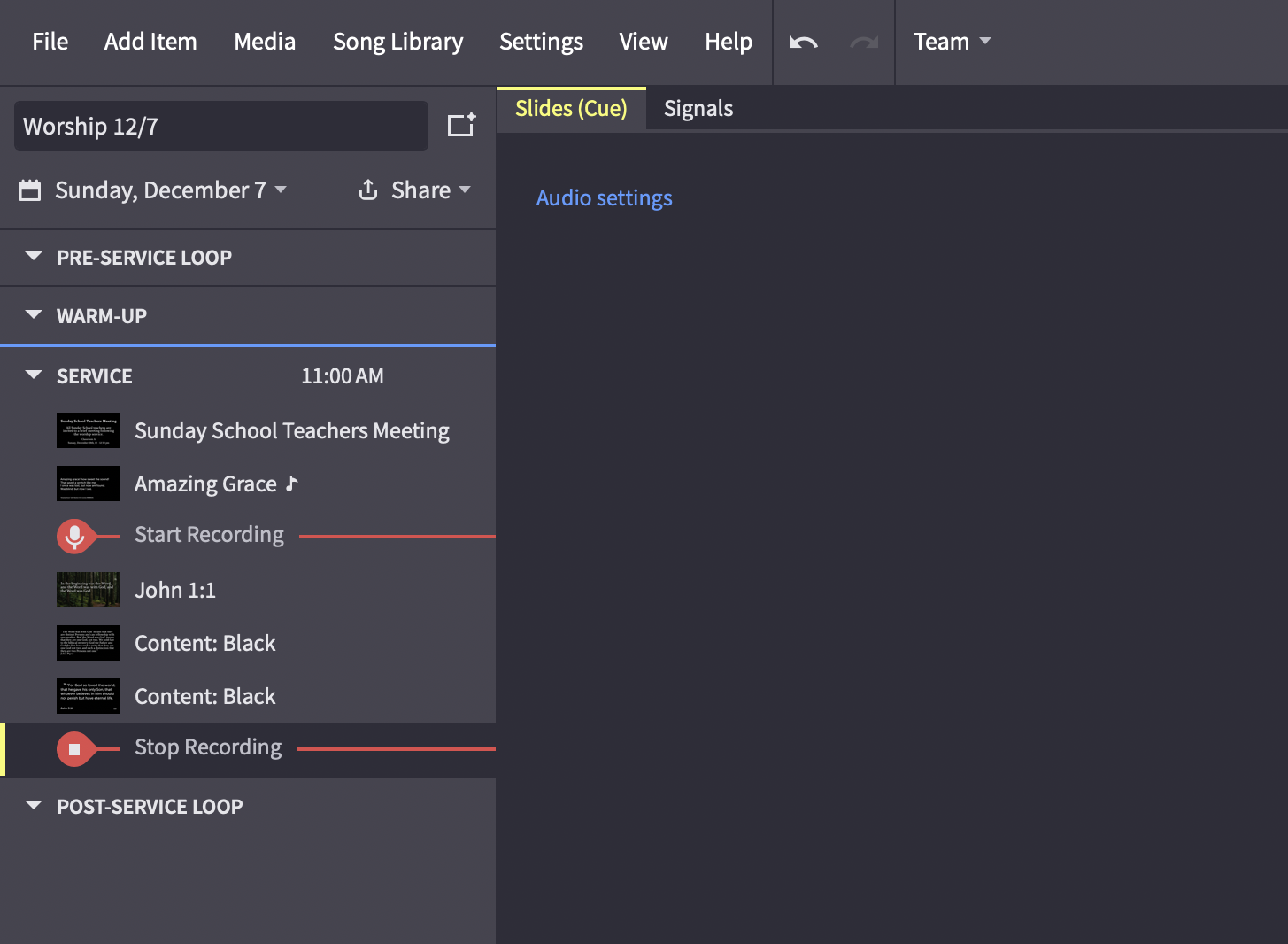This screenshot has width=1288, height=944.
Task: Open the Add Item menu
Action: click(x=150, y=42)
